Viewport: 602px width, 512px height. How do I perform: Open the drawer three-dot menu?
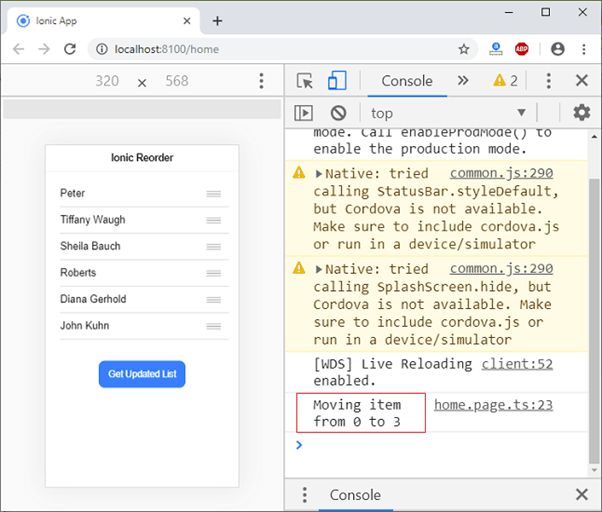[304, 495]
